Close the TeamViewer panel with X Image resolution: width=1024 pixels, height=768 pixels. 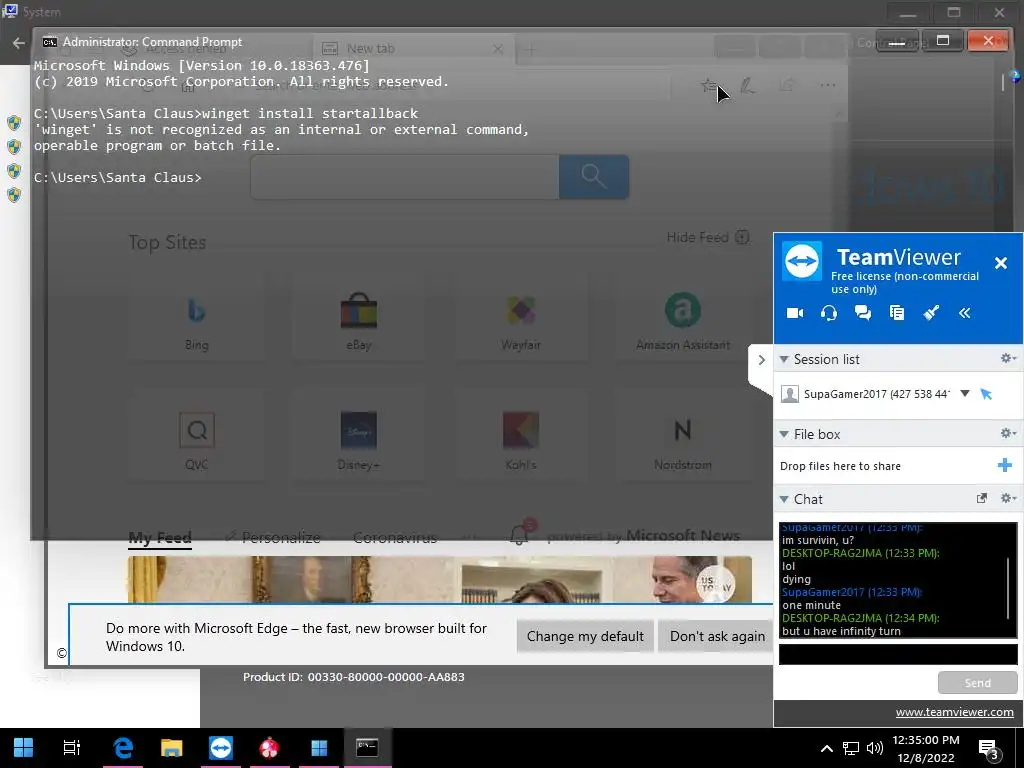1000,263
